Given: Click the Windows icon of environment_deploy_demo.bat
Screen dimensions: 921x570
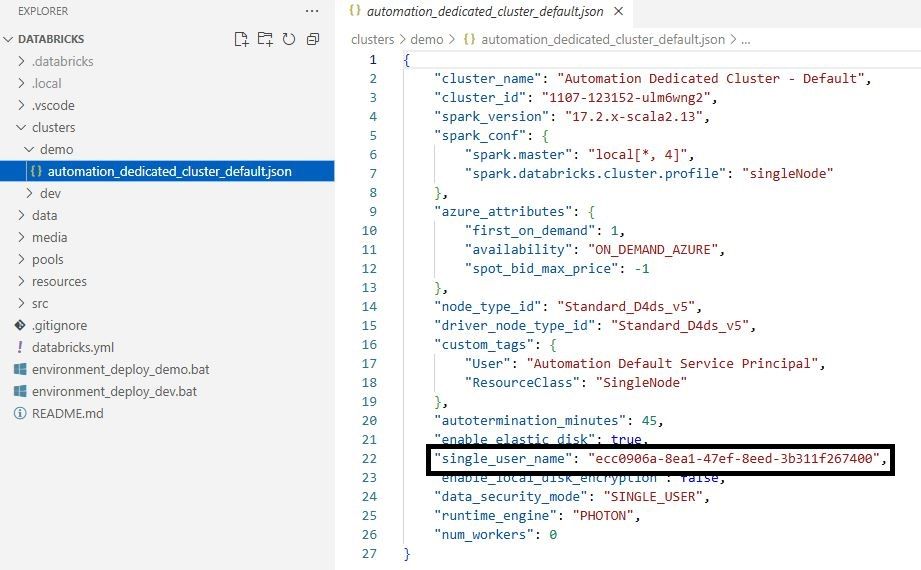Looking at the screenshot, I should 20,369.
